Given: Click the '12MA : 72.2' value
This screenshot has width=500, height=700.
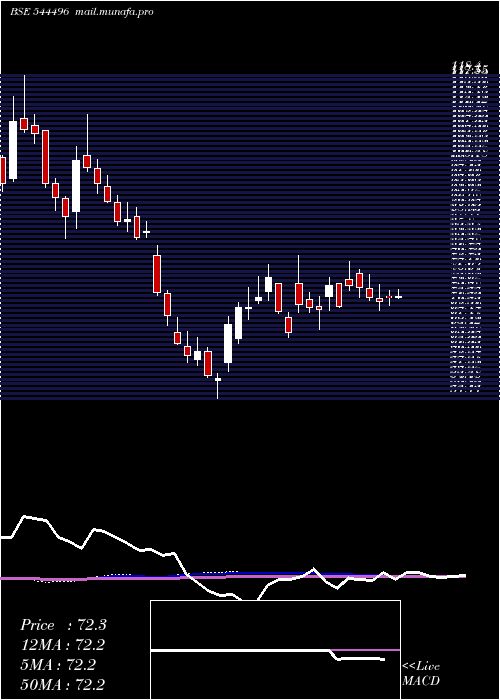Looking at the screenshot, I should (63, 645).
